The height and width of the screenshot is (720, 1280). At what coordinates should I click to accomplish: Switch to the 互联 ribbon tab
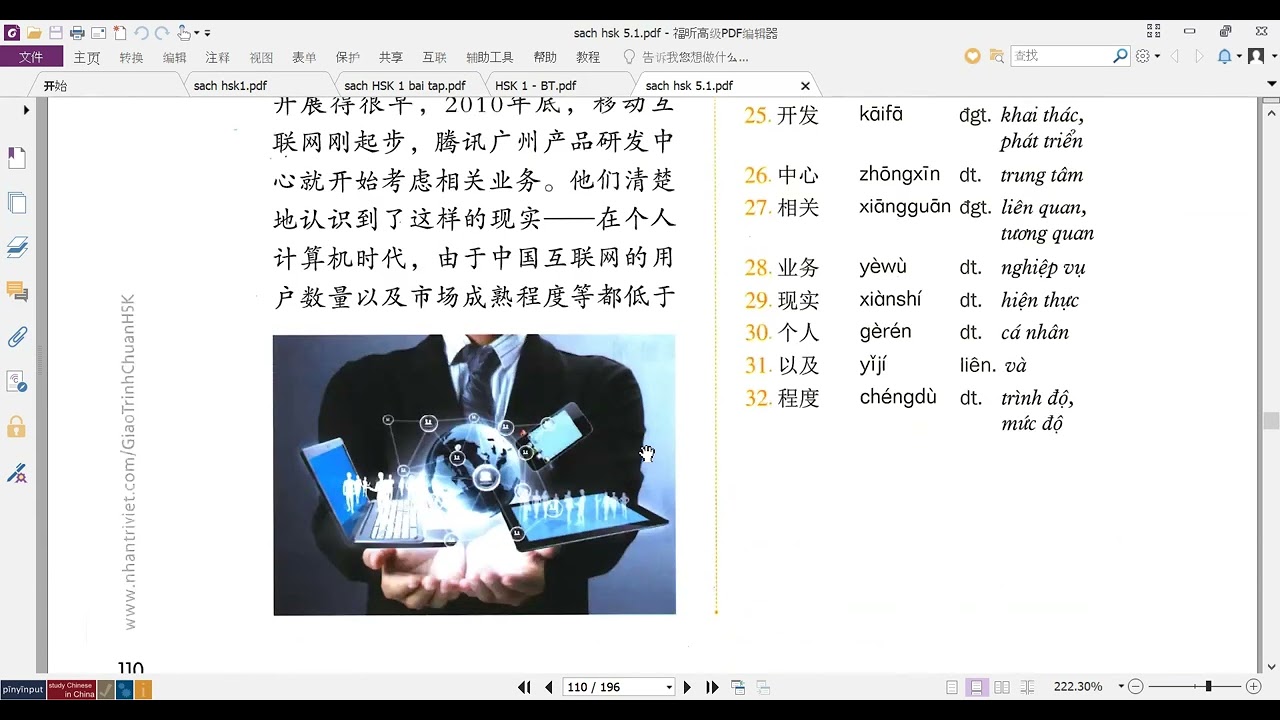tap(434, 57)
